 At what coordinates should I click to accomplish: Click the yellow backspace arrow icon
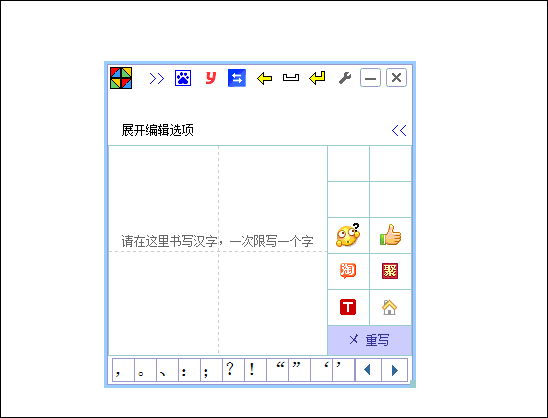coord(264,78)
